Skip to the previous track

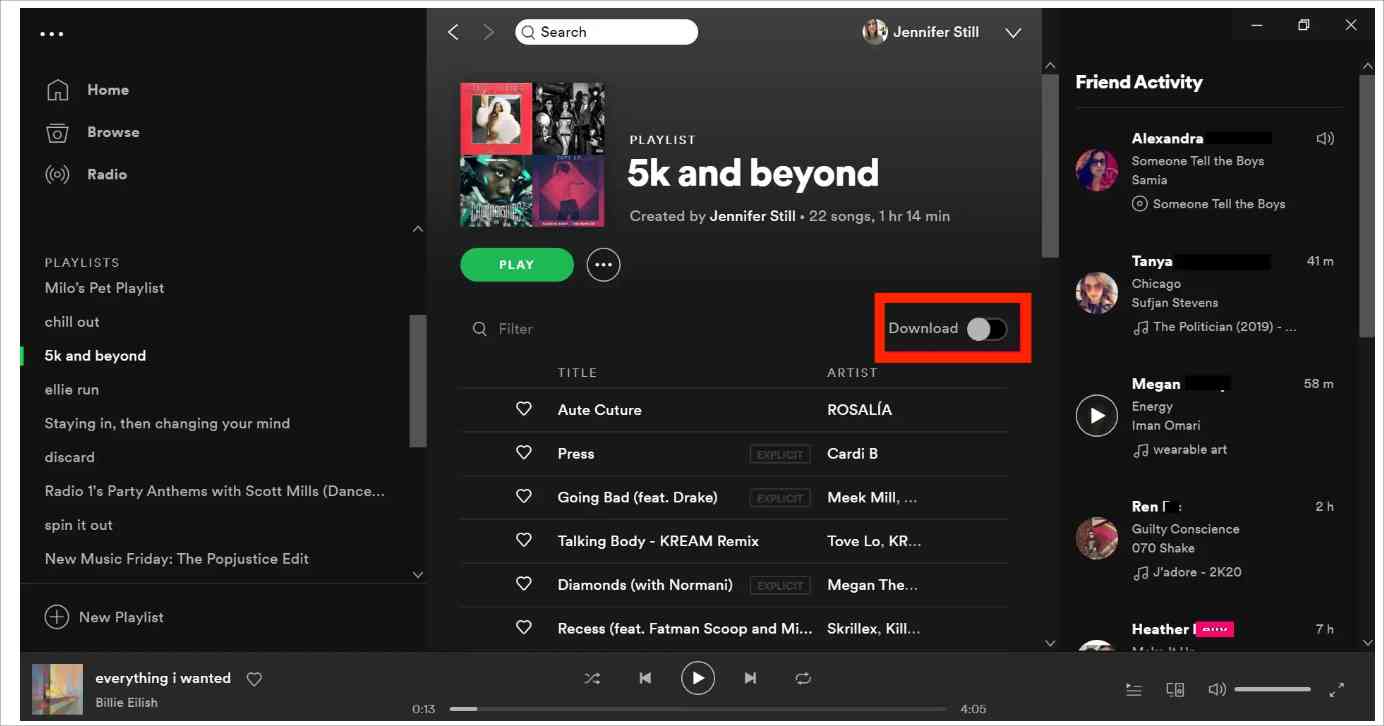[645, 678]
